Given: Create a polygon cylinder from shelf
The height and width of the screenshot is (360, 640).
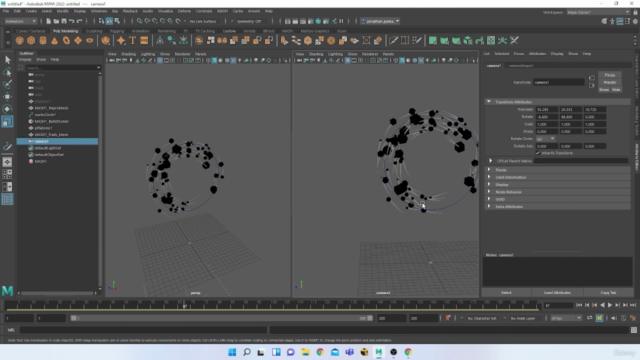Looking at the screenshot, I should (x=43, y=40).
